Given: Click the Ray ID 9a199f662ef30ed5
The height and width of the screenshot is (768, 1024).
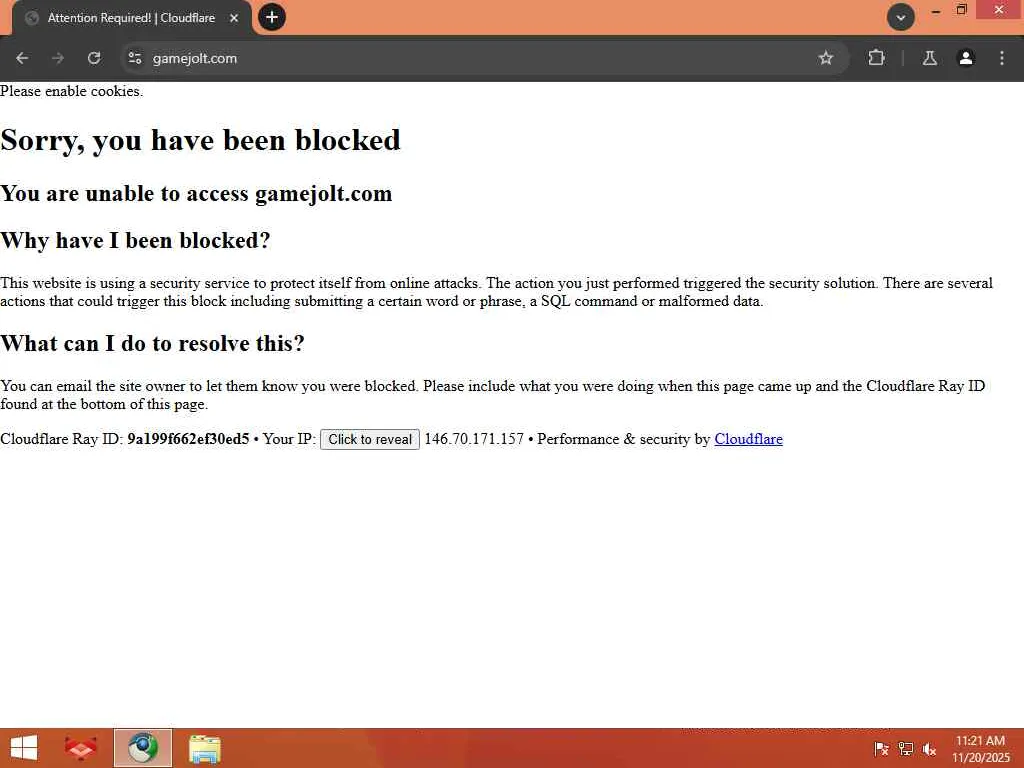Looking at the screenshot, I should (188, 439).
